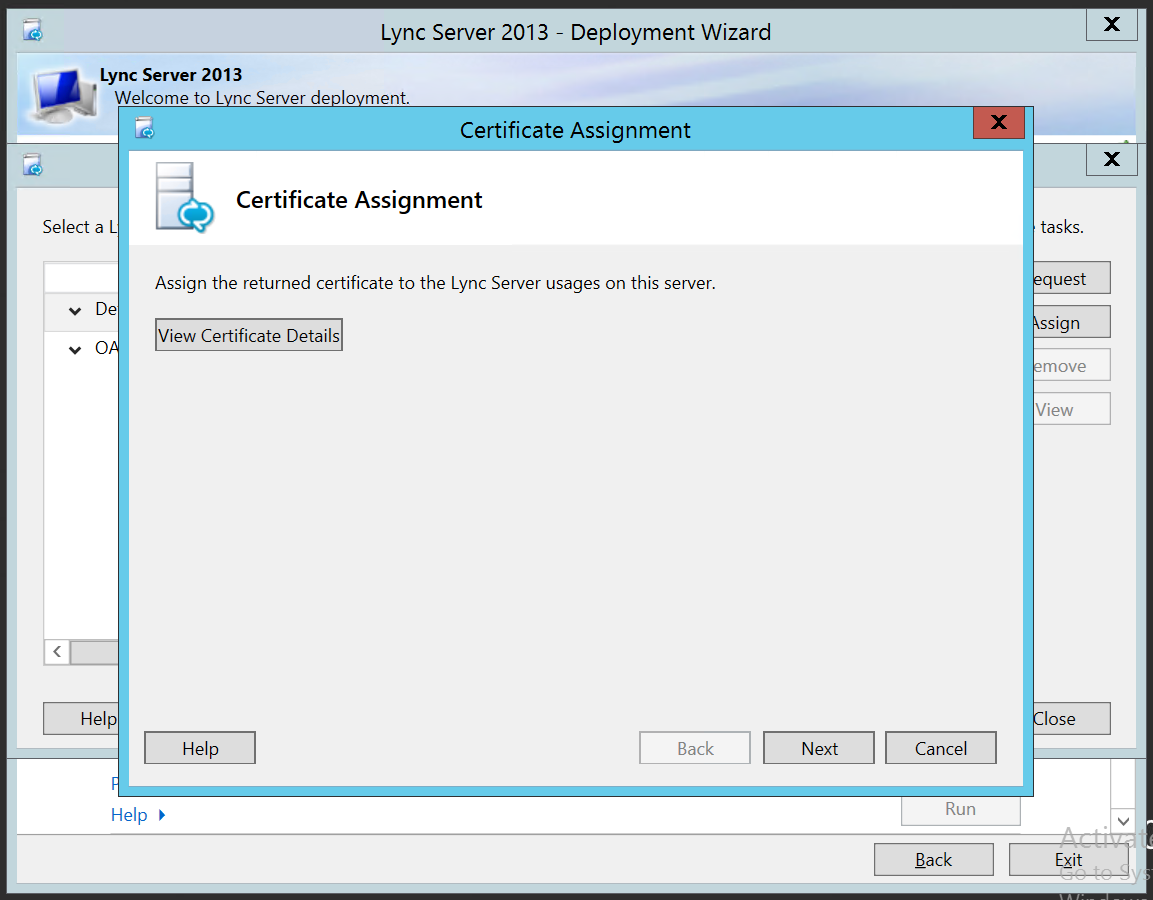Click the Remove button in the background window
The height and width of the screenshot is (900, 1153).
coord(1071,365)
